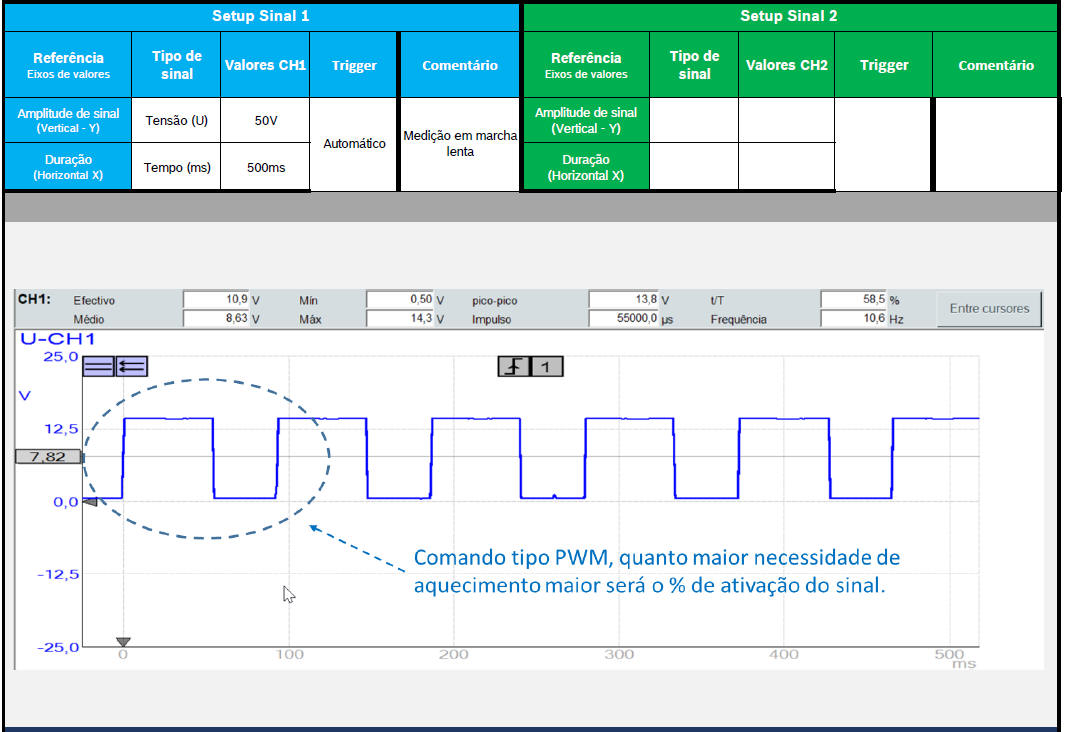Click the 7,82 cursor level label
The height and width of the screenshot is (732, 1065).
point(47,457)
